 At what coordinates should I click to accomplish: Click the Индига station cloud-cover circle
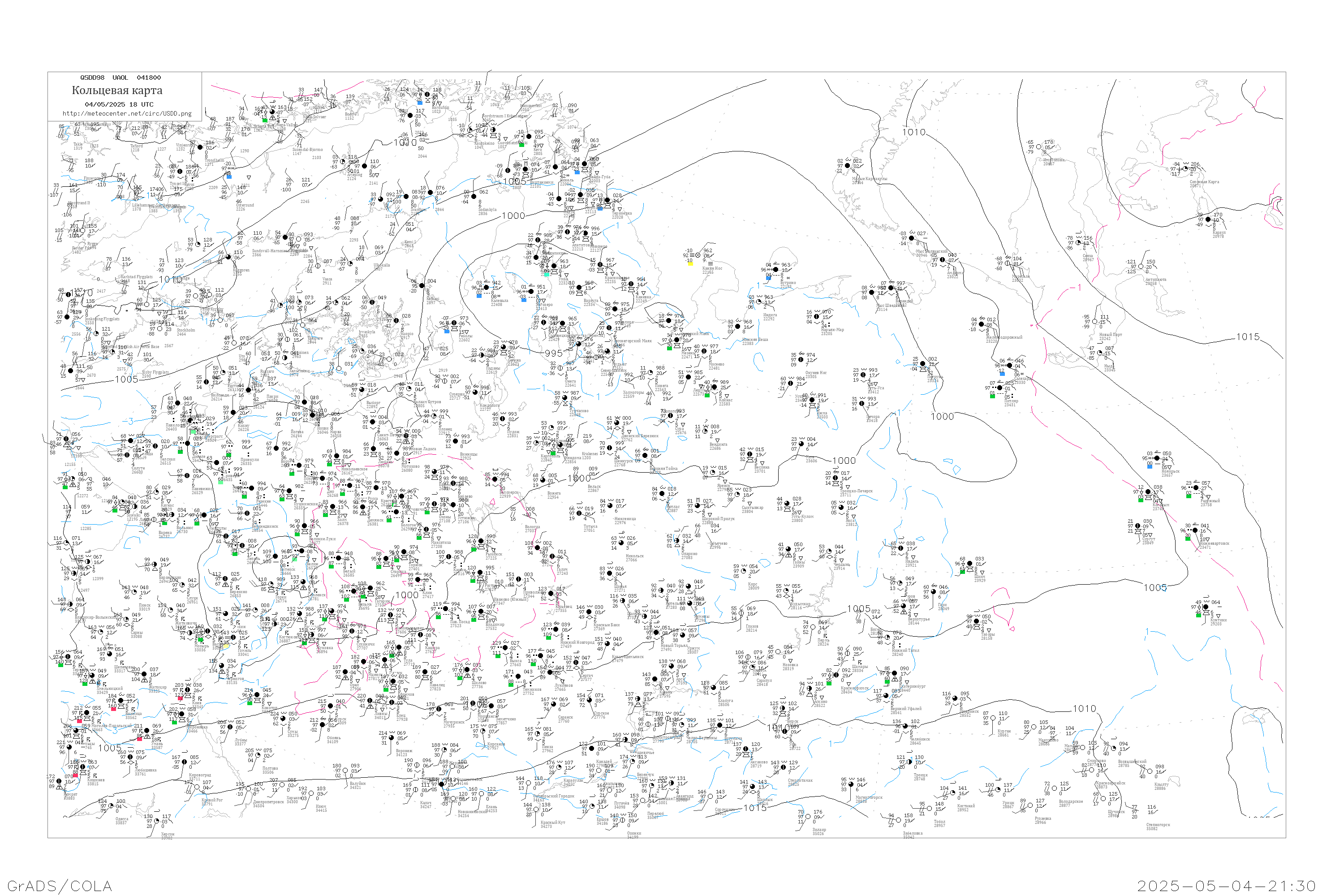pyautogui.click(x=759, y=302)
